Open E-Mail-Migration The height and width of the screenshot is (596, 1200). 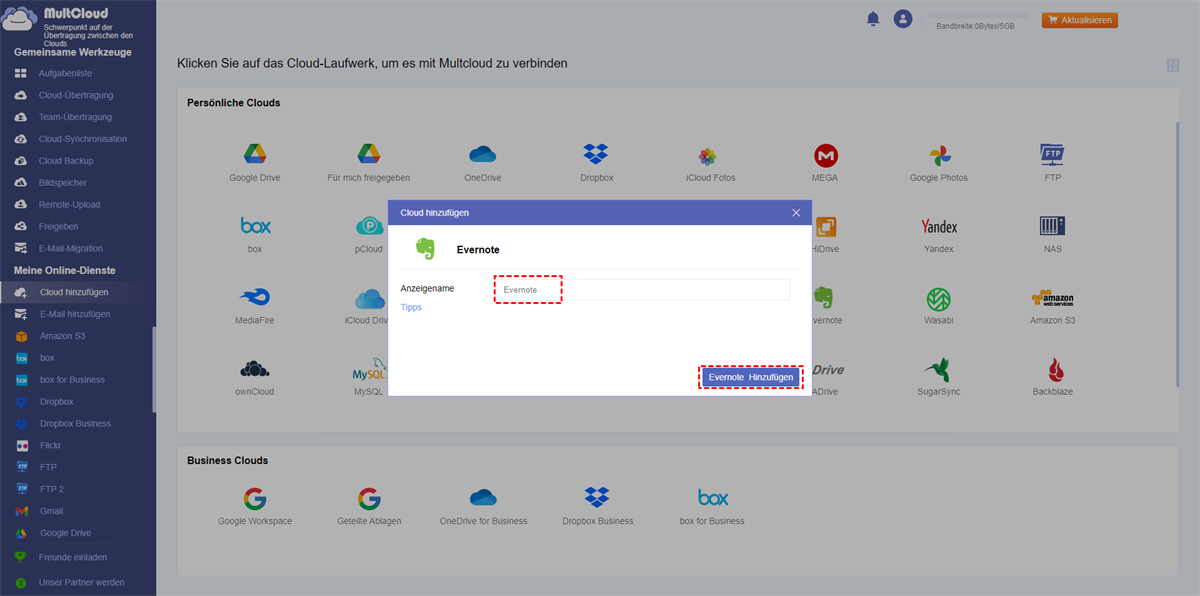(71, 249)
